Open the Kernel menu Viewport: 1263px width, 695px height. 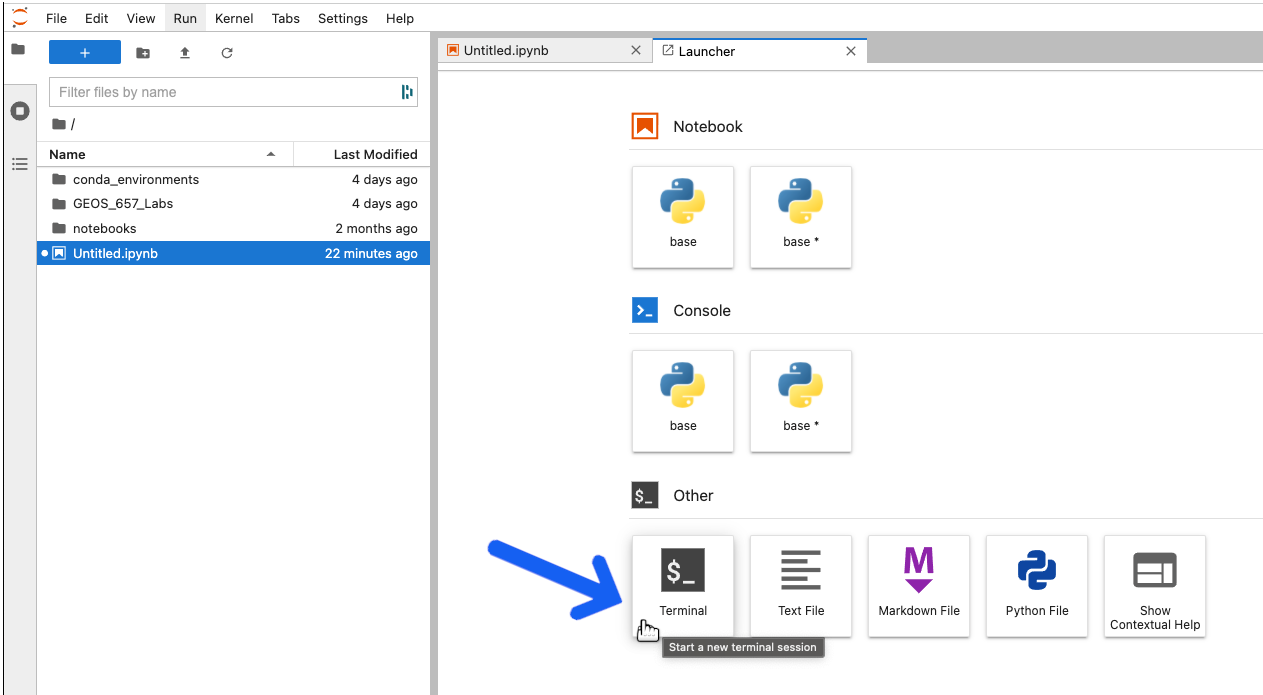pyautogui.click(x=234, y=18)
